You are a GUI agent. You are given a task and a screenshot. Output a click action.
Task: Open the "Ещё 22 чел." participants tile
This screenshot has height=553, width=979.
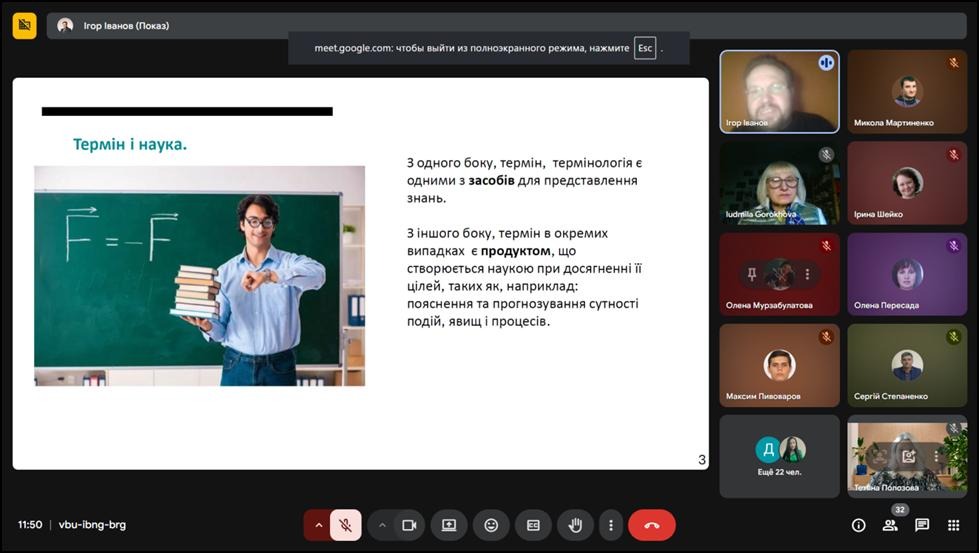779,456
